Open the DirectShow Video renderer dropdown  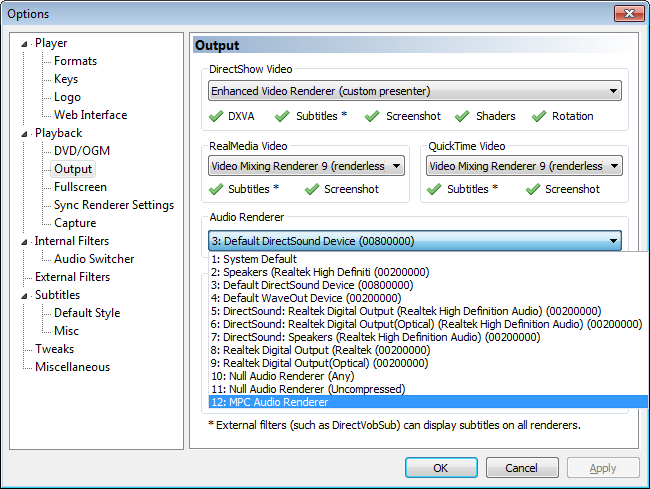click(415, 91)
